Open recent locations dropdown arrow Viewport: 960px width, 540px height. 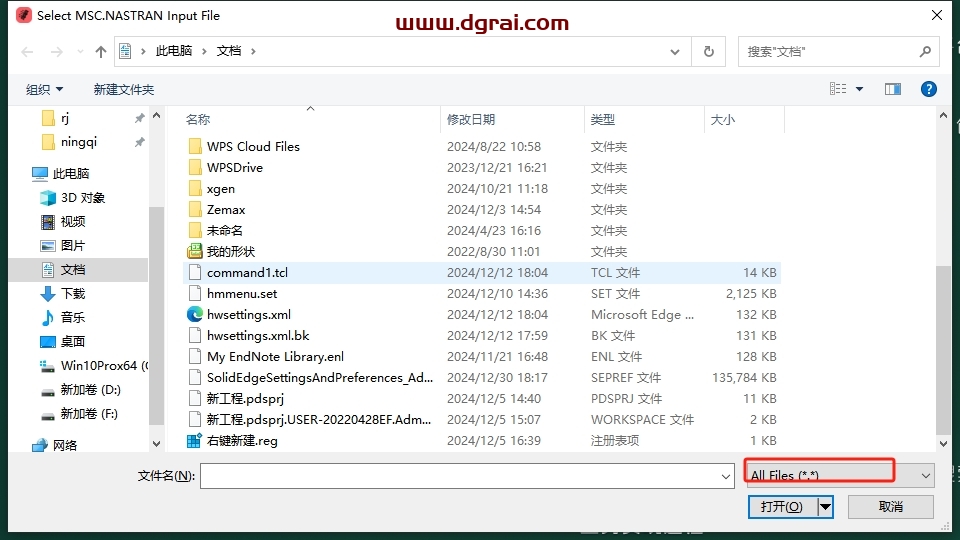point(80,52)
